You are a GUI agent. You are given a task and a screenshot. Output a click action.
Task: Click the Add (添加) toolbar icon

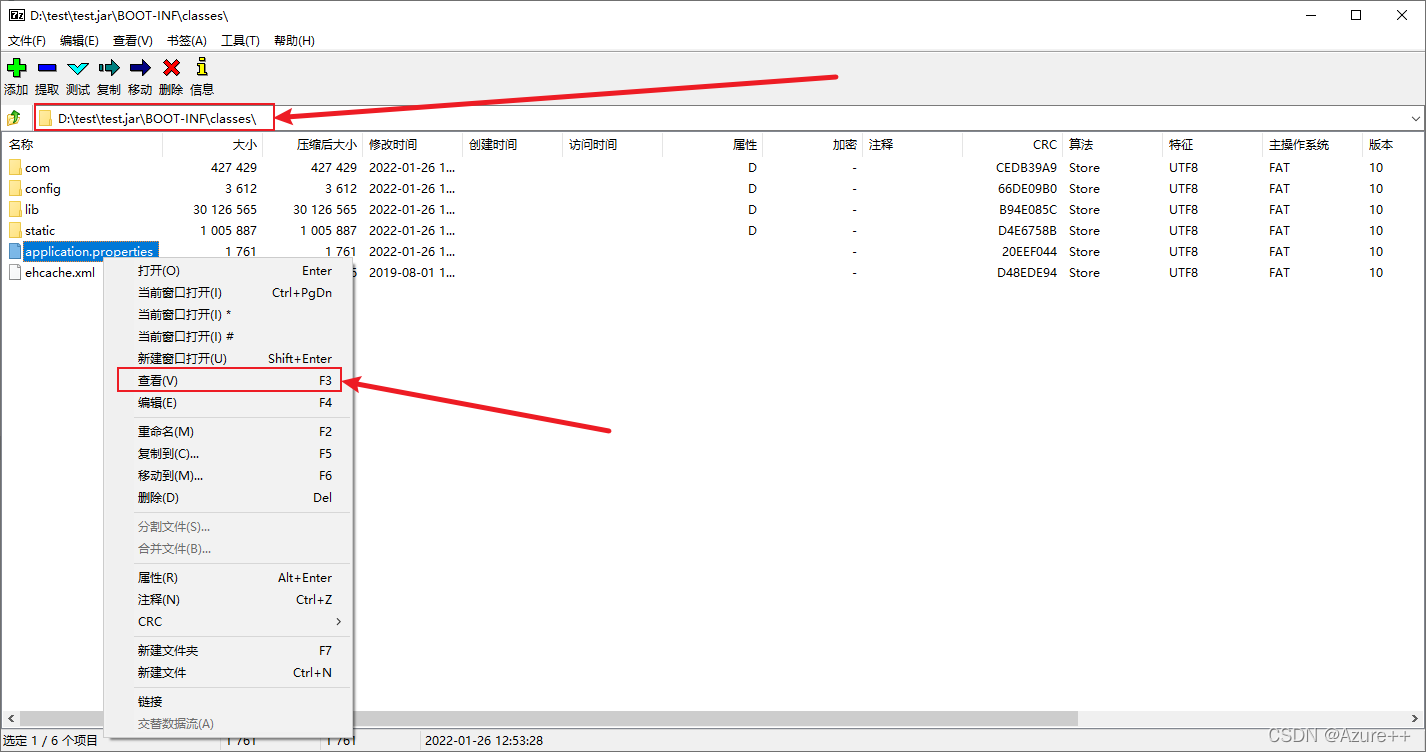click(x=16, y=68)
